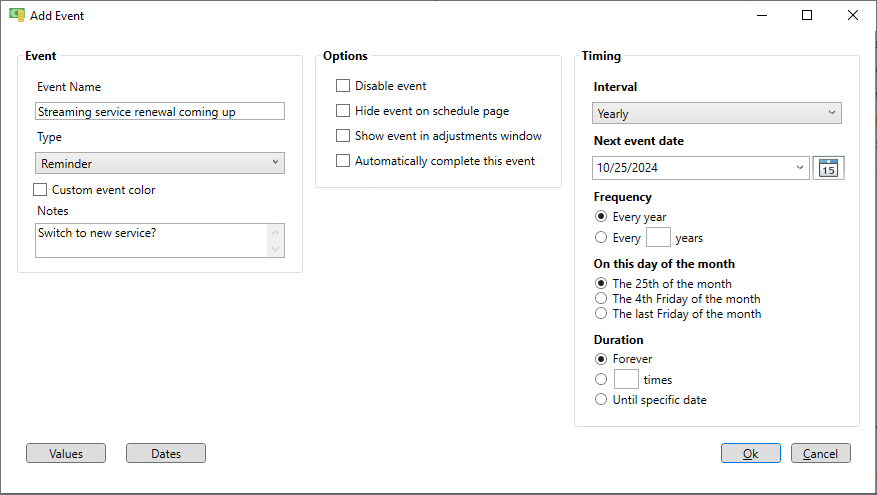Click the Event Name text field
This screenshot has height=495, width=877.
pos(160,112)
